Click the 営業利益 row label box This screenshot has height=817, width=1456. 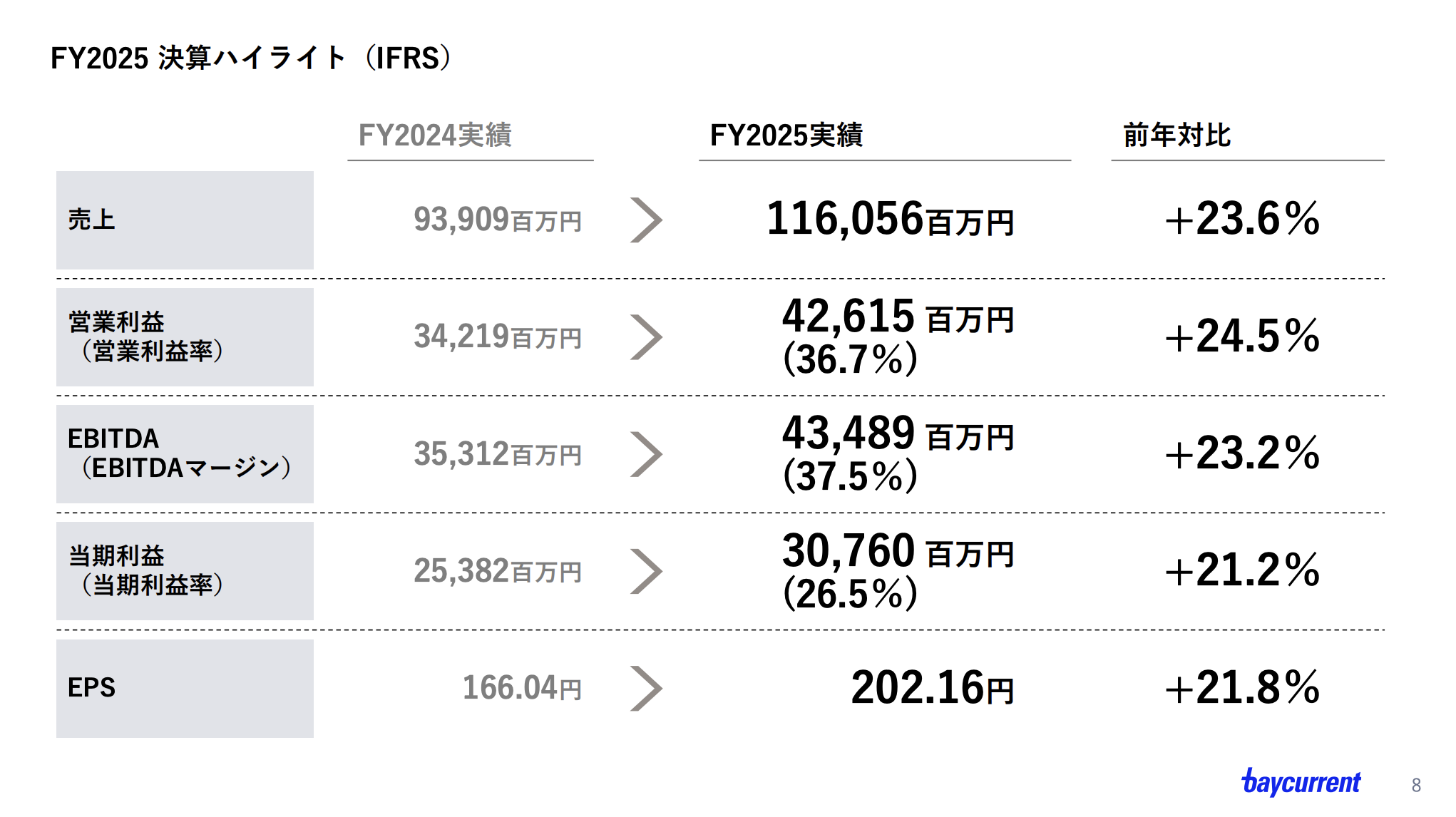click(185, 337)
